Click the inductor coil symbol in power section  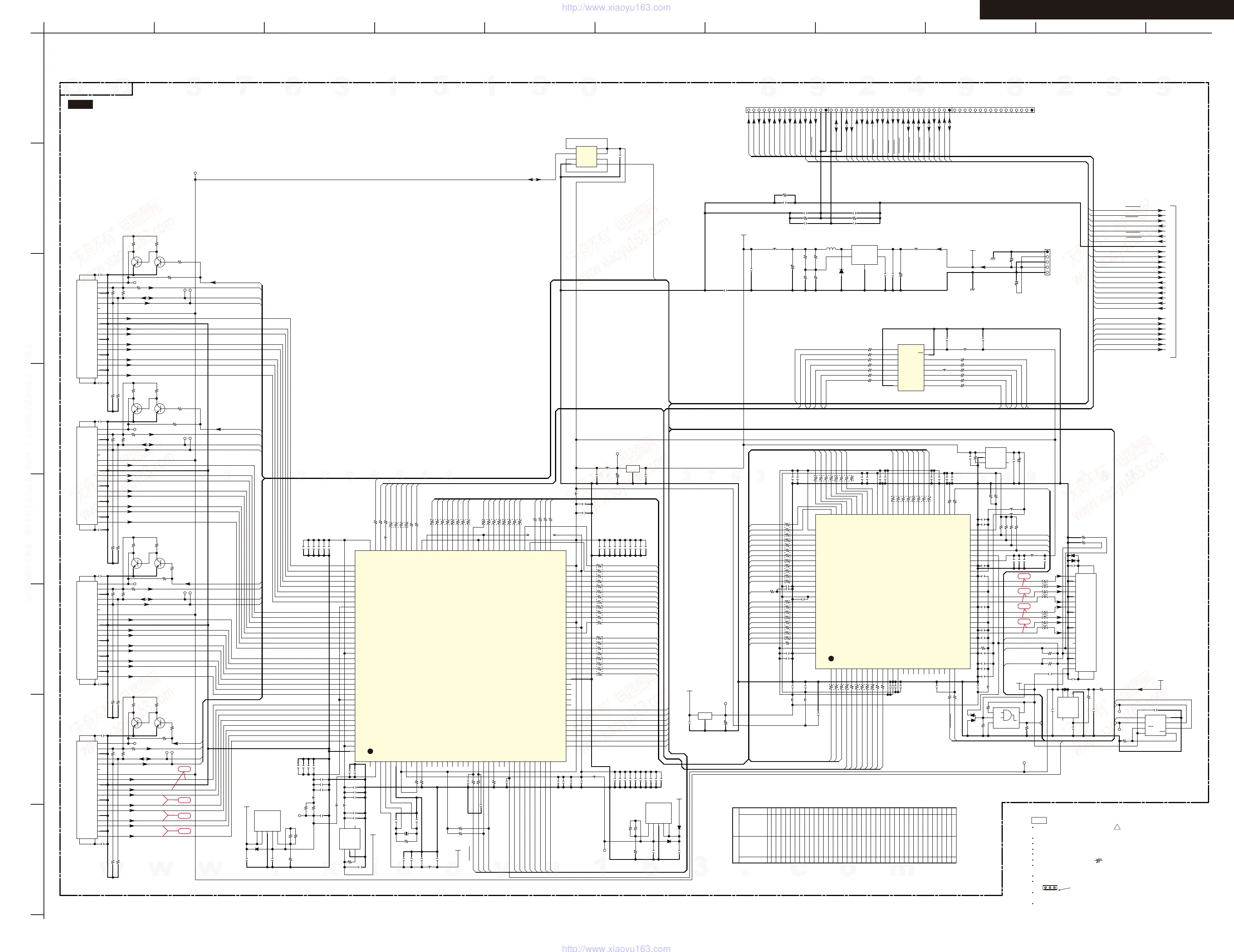click(x=831, y=249)
